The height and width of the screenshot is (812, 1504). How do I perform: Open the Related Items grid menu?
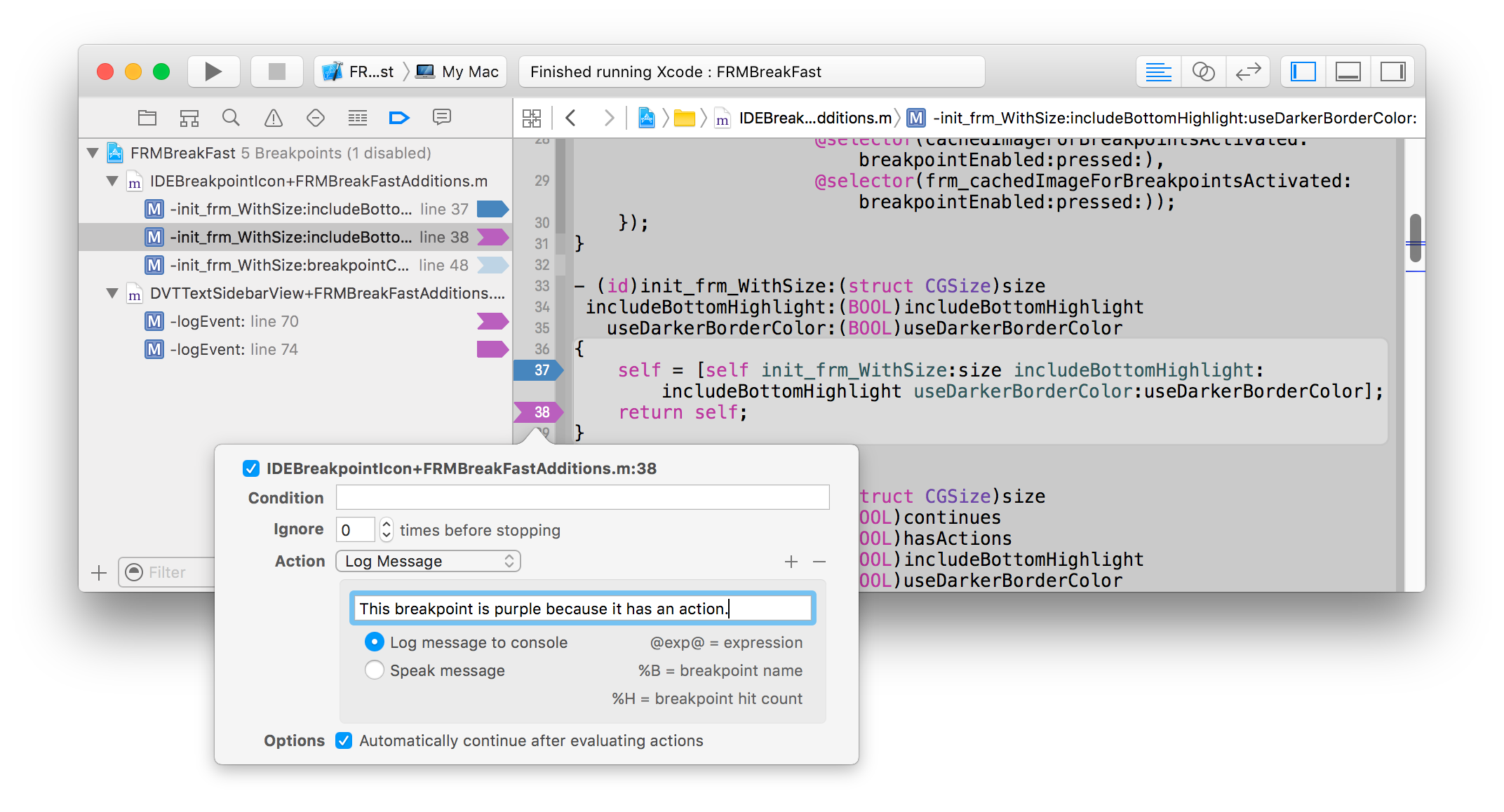click(x=532, y=118)
